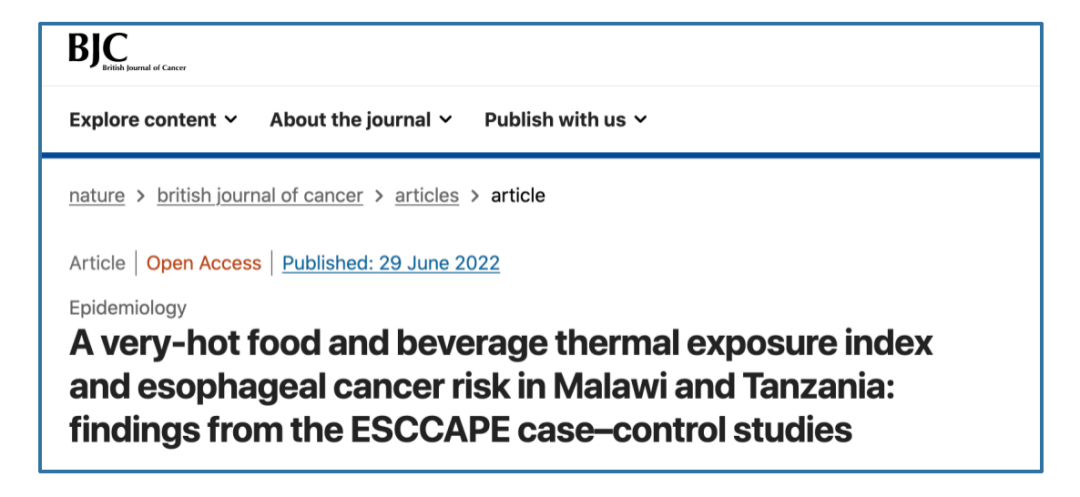Click the arrow after british journal of cancer
The height and width of the screenshot is (497, 1080).
coord(379,196)
